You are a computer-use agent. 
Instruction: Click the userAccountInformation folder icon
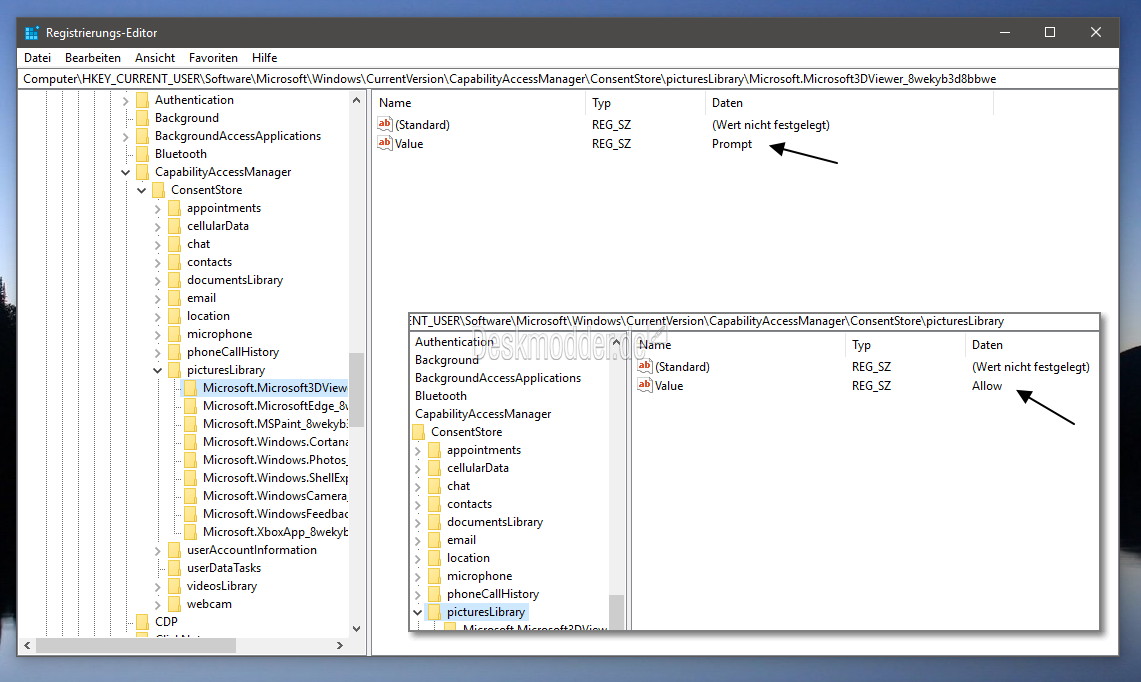tap(175, 550)
